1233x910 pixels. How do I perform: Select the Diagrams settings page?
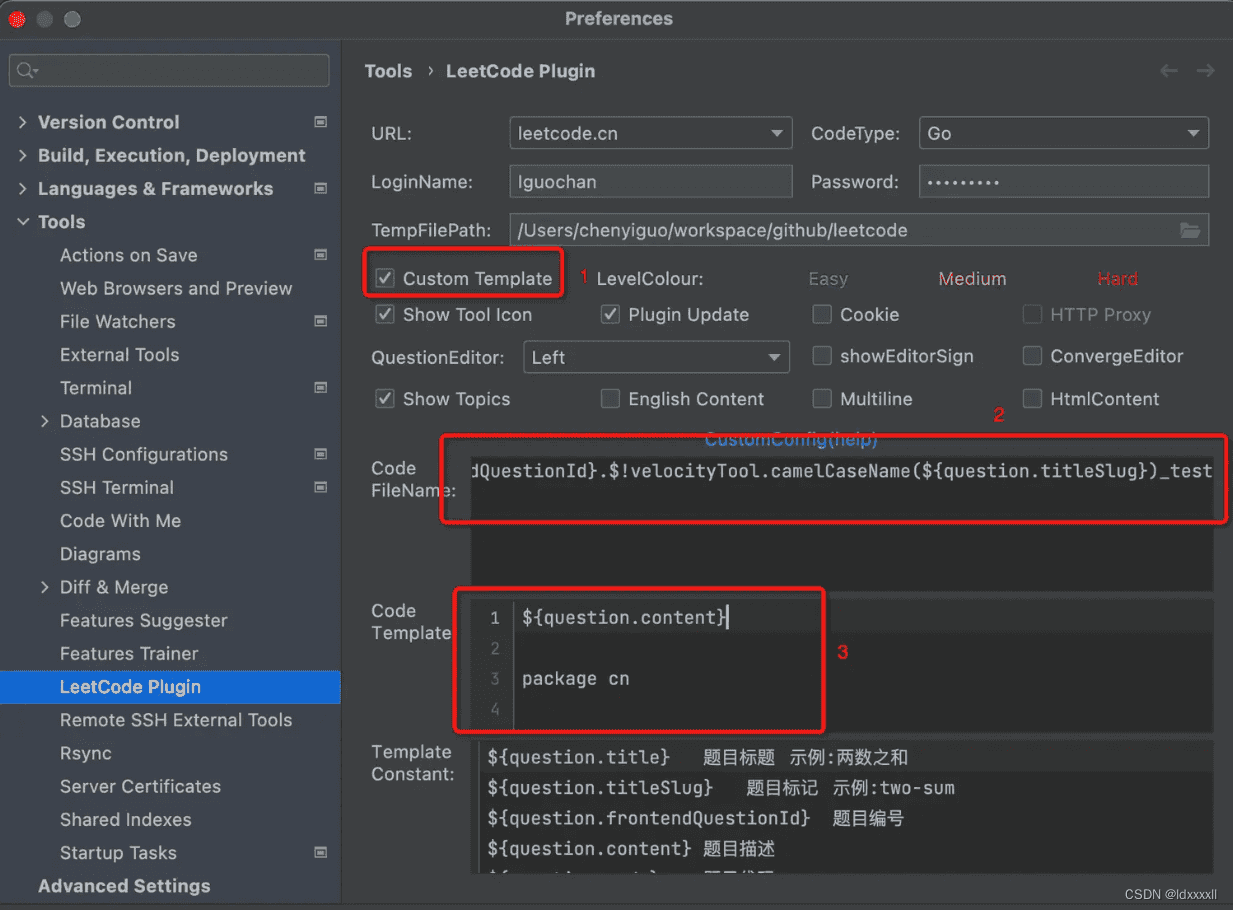pos(100,554)
